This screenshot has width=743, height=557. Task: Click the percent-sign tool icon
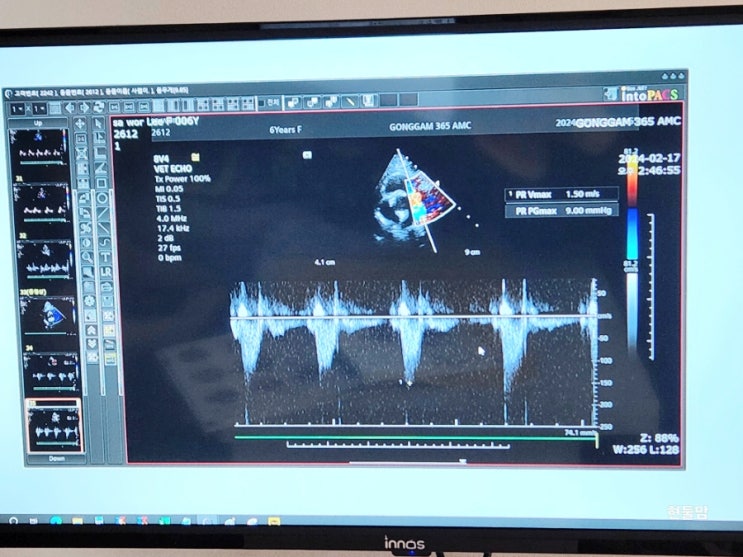click(x=85, y=228)
